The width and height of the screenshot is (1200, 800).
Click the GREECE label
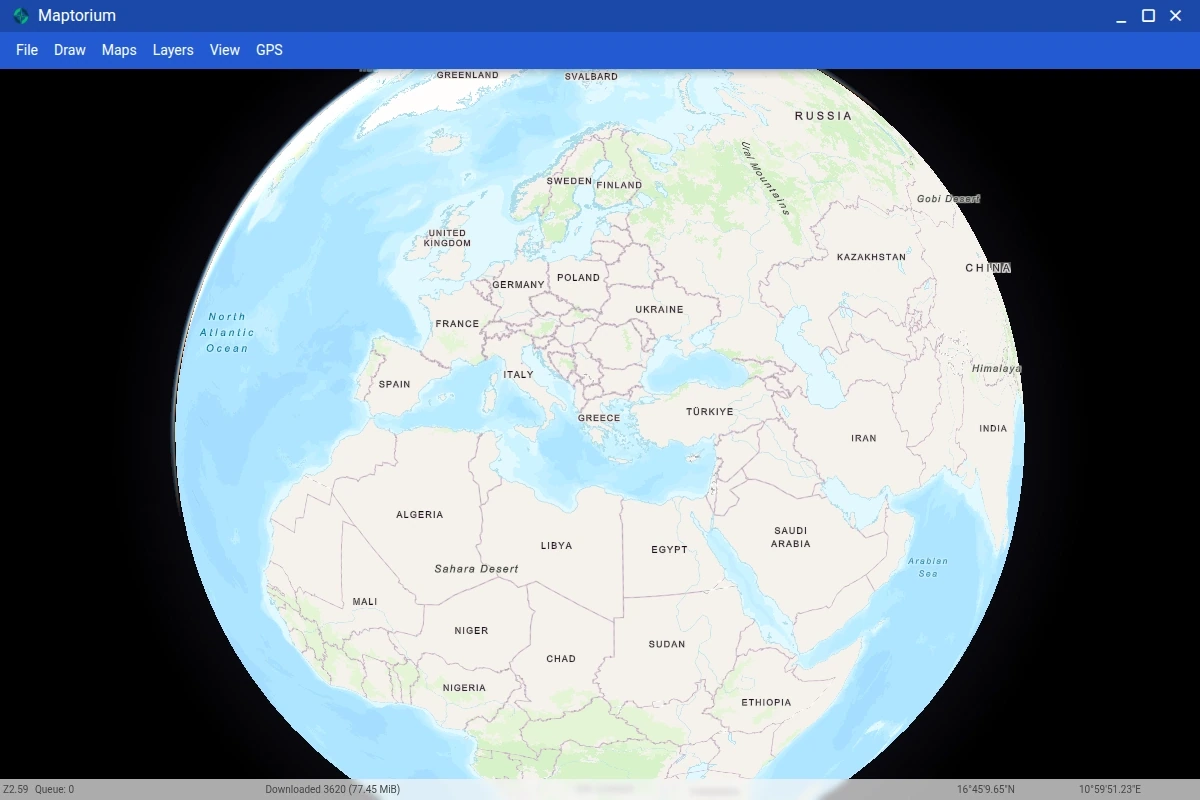599,418
